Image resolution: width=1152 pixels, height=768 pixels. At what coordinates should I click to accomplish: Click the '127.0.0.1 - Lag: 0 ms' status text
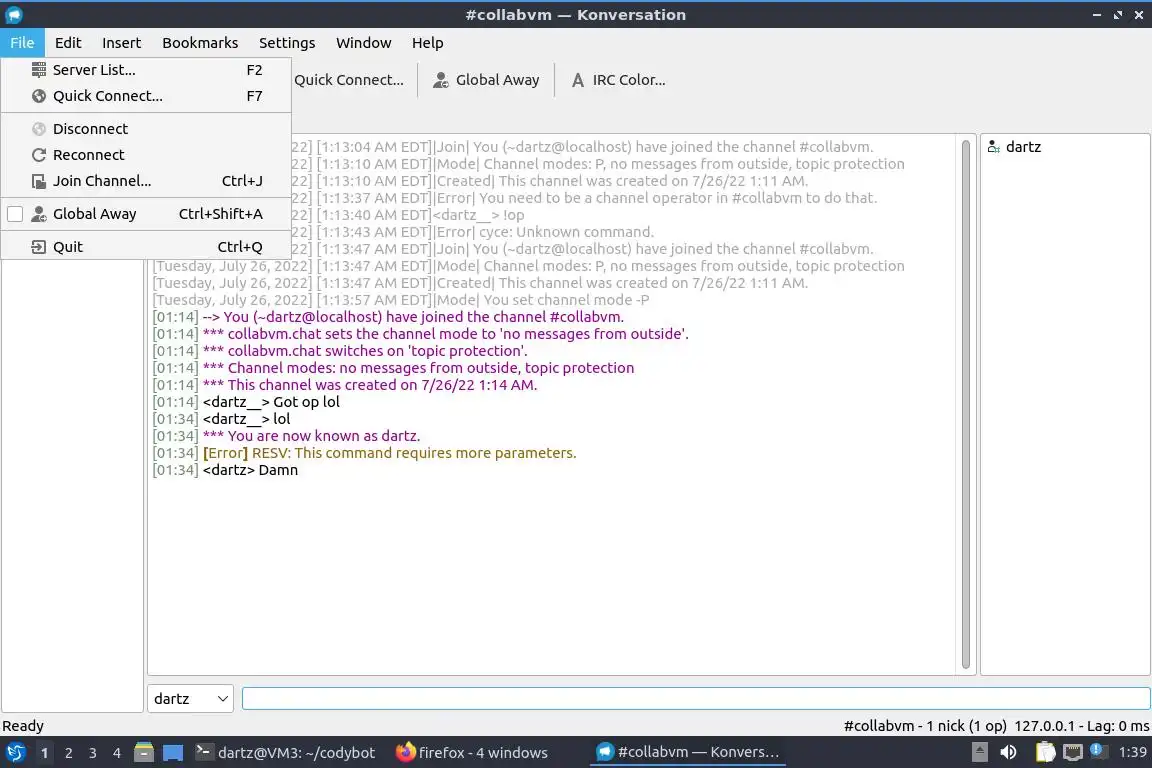pos(1081,726)
